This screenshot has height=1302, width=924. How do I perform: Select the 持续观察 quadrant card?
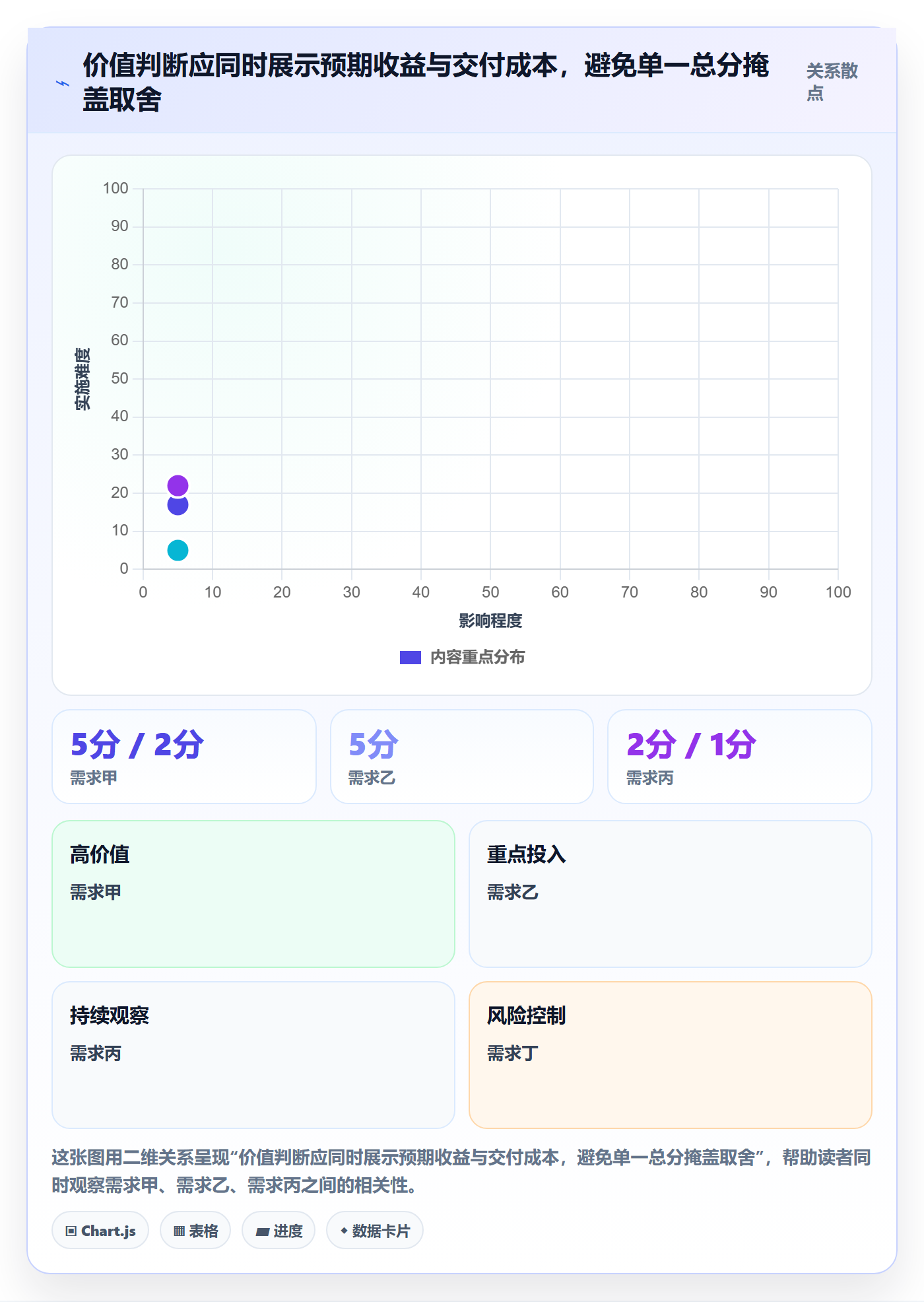tap(253, 1055)
